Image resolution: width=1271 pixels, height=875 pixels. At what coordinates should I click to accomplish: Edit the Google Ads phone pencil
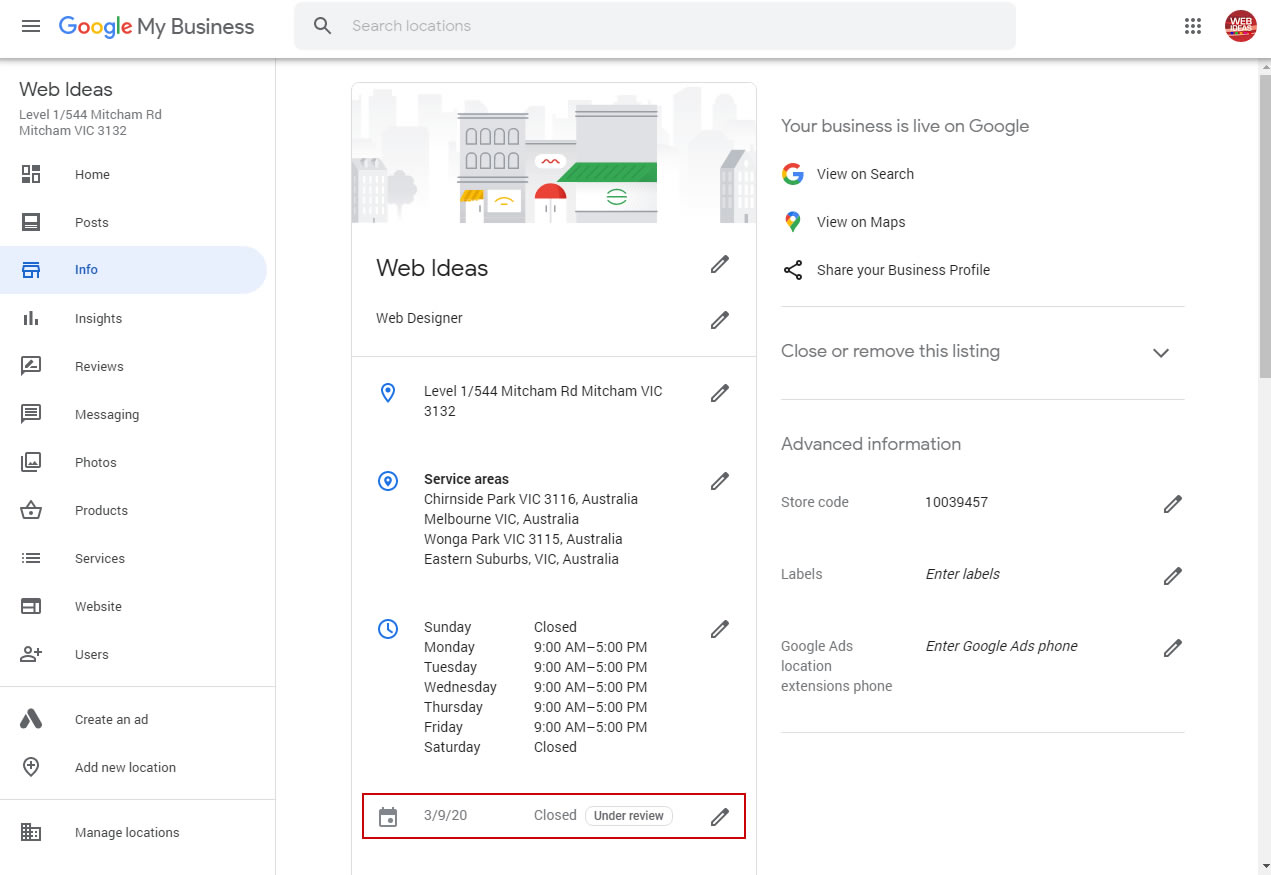coord(1173,648)
